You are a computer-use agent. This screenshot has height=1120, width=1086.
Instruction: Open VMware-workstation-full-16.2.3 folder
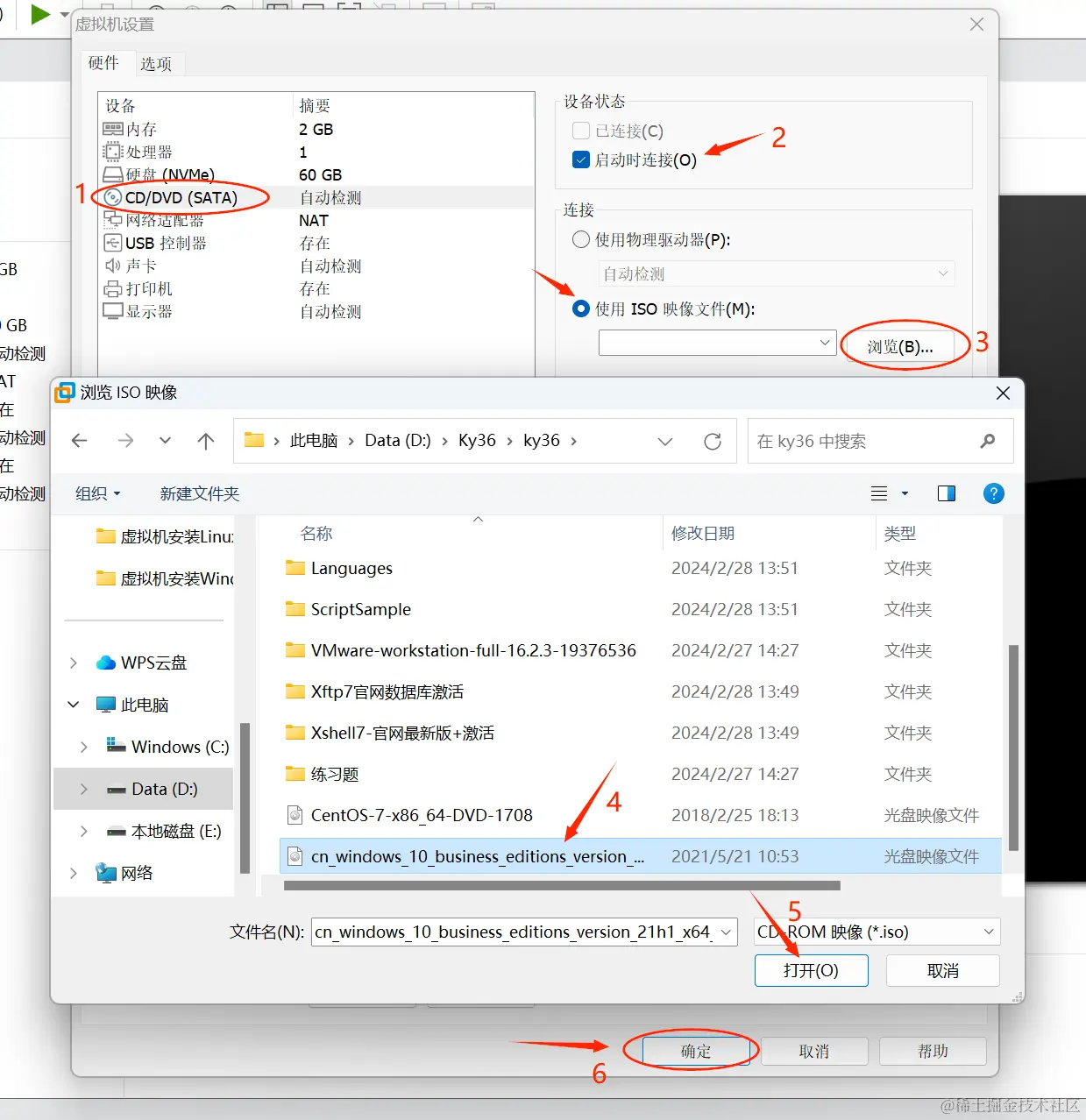tap(472, 650)
